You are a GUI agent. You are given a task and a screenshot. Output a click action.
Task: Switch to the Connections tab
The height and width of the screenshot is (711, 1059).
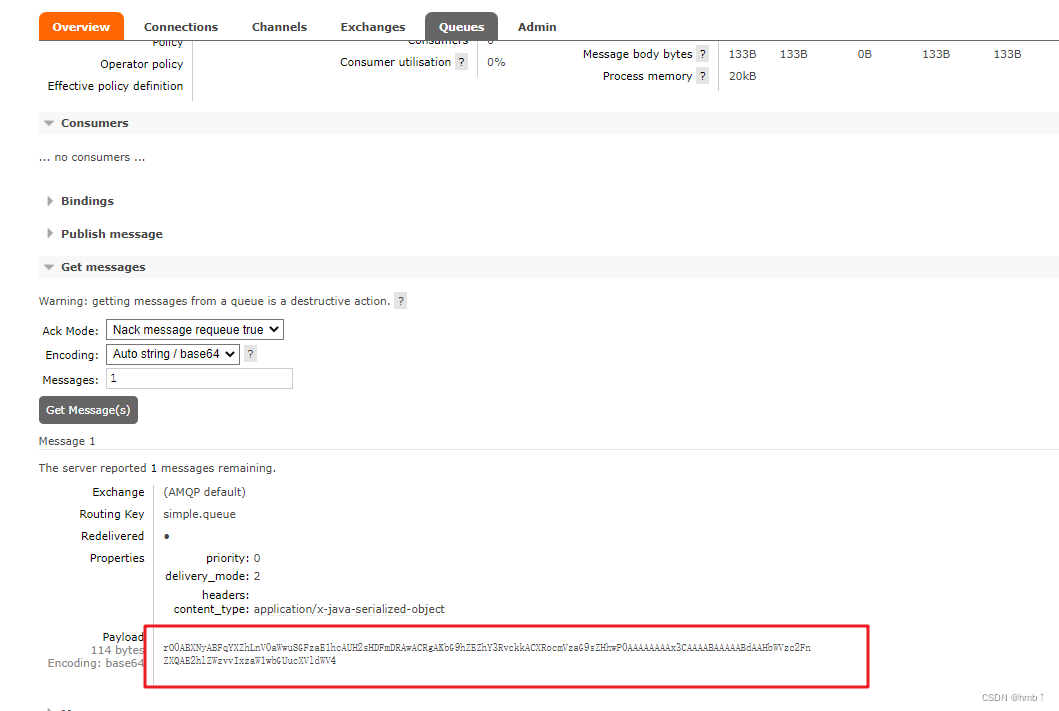181,27
